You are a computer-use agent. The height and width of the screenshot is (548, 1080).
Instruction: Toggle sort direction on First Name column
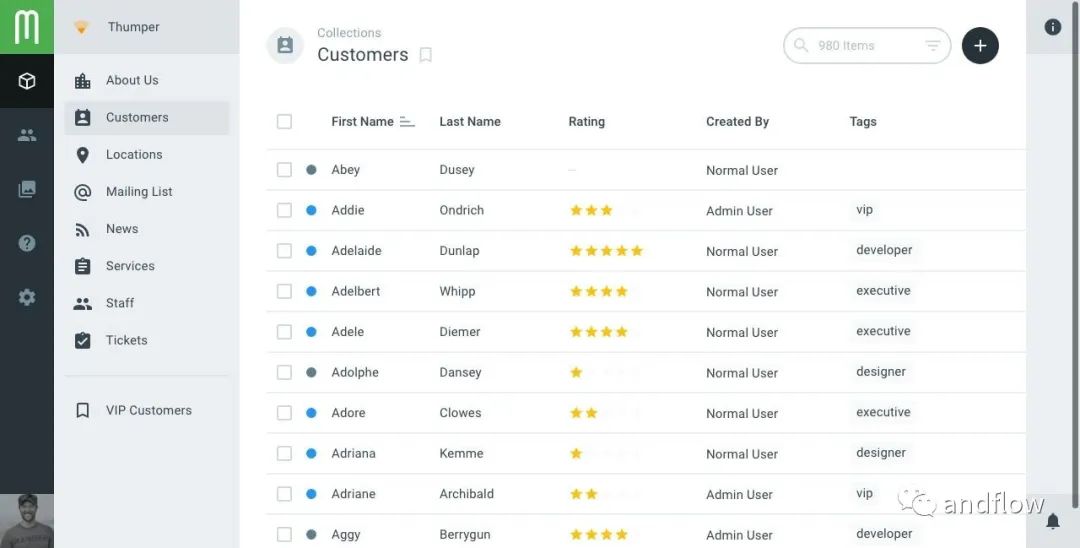pos(407,122)
